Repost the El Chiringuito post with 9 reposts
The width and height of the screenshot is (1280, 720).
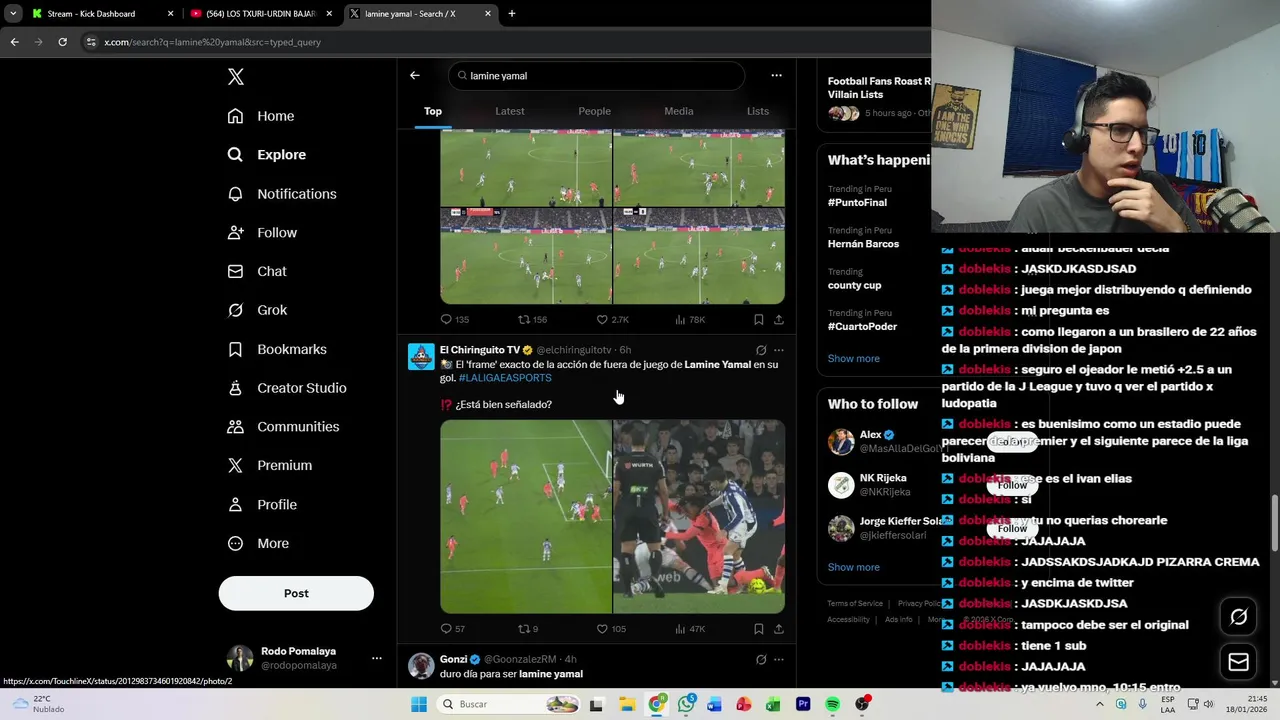point(528,629)
